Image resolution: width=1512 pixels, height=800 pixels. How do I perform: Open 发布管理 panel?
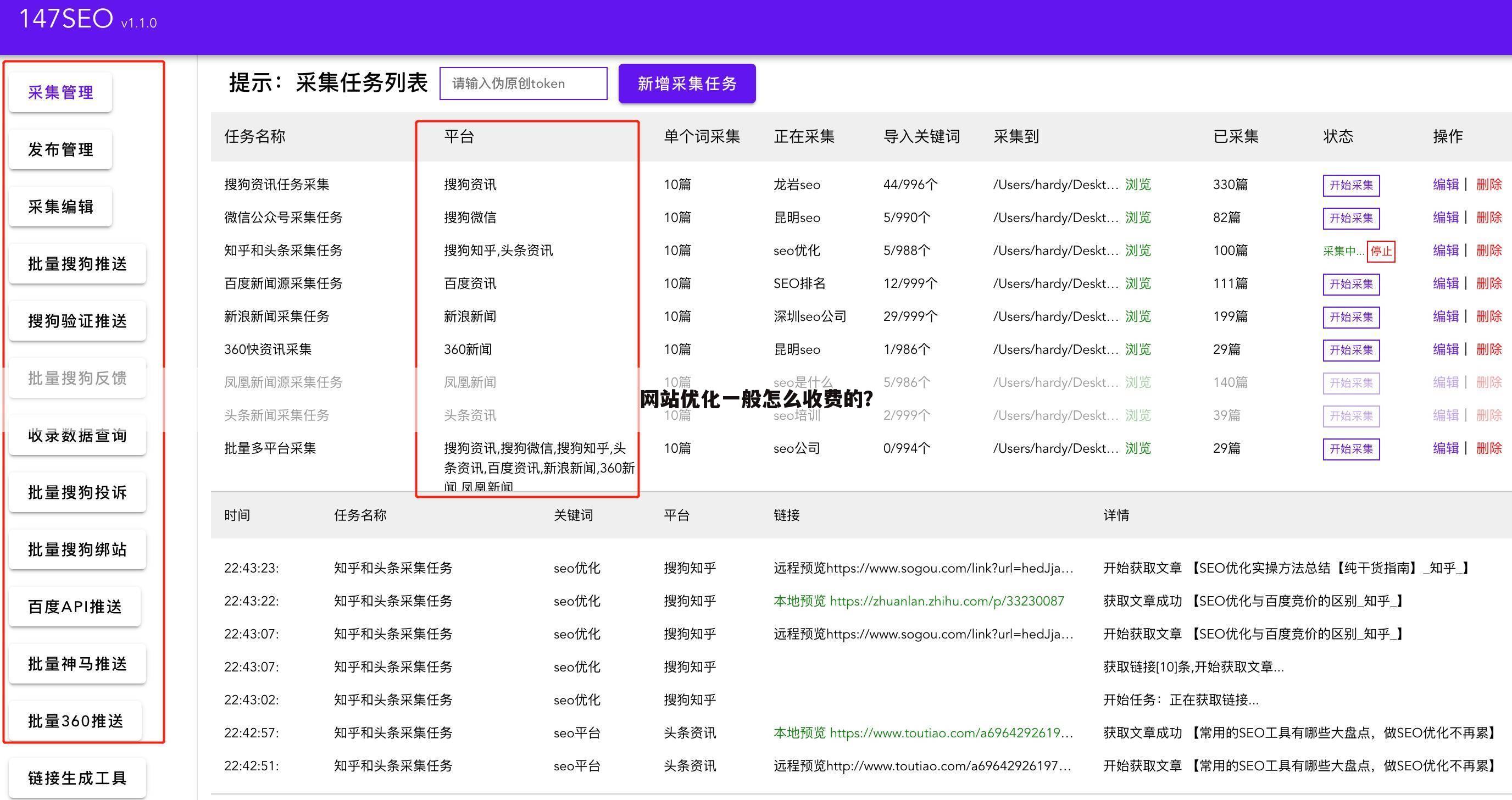(59, 149)
